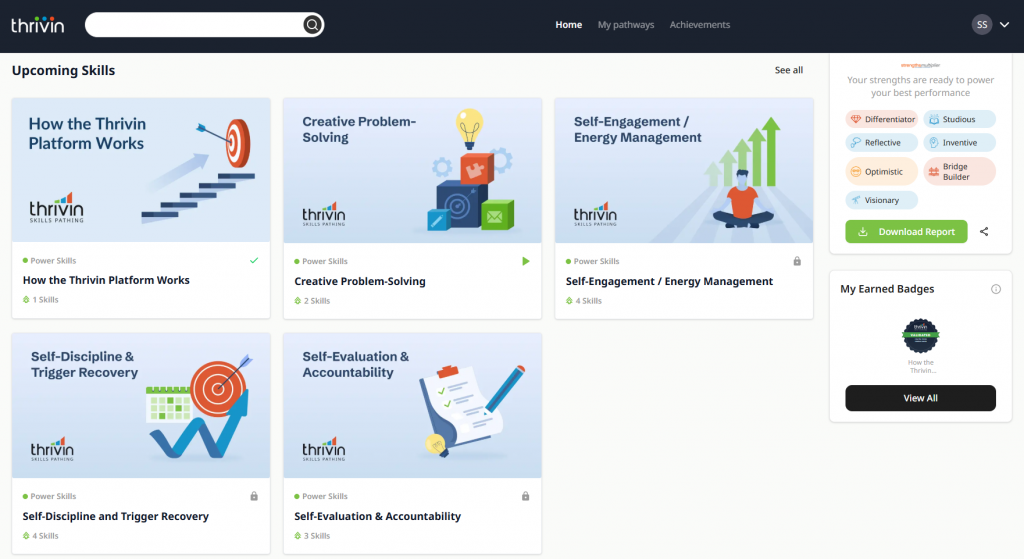Click 4 Skills count icon on Self-Engagement card
The height and width of the screenshot is (559, 1024).
569,301
